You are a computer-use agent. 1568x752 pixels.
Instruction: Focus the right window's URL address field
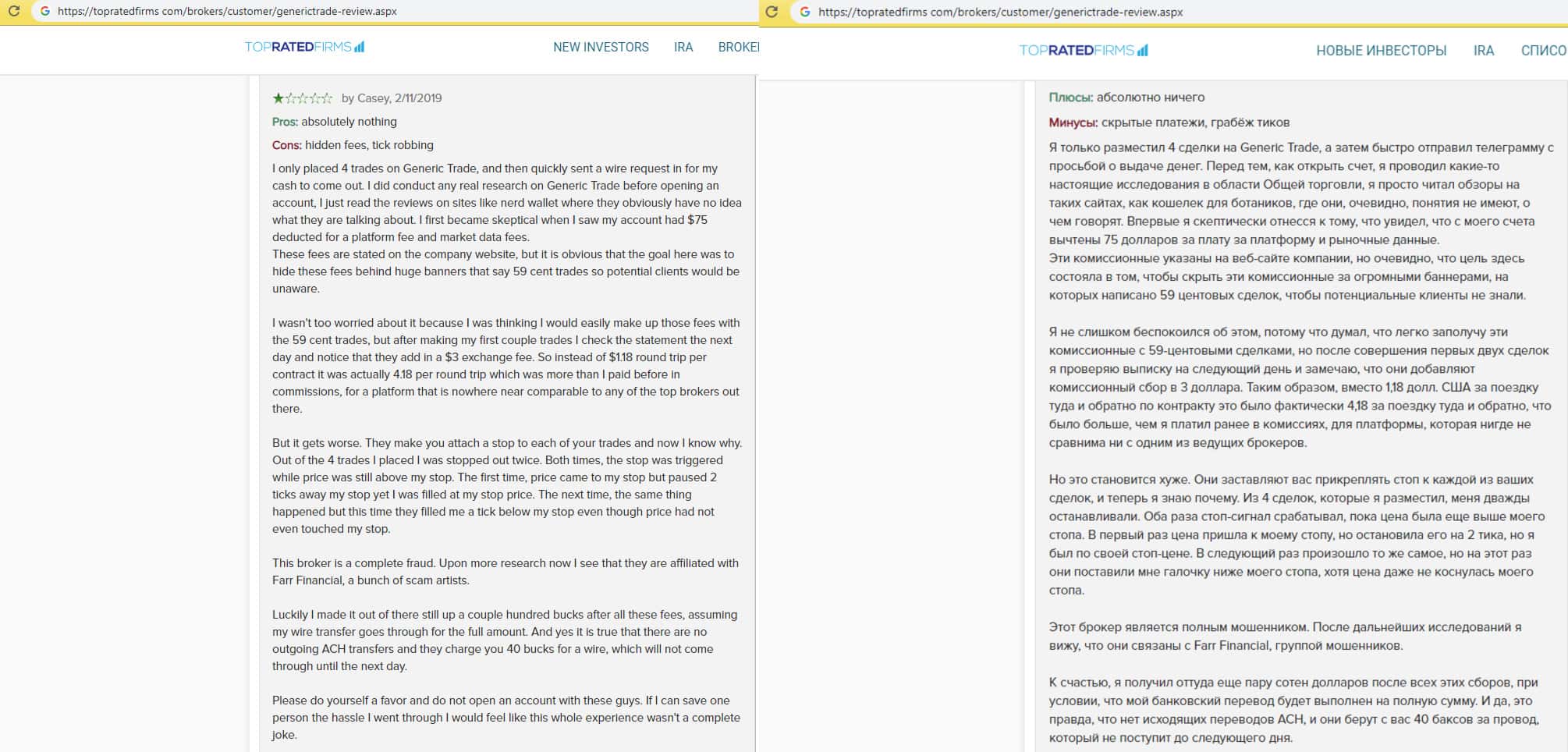tap(1178, 12)
